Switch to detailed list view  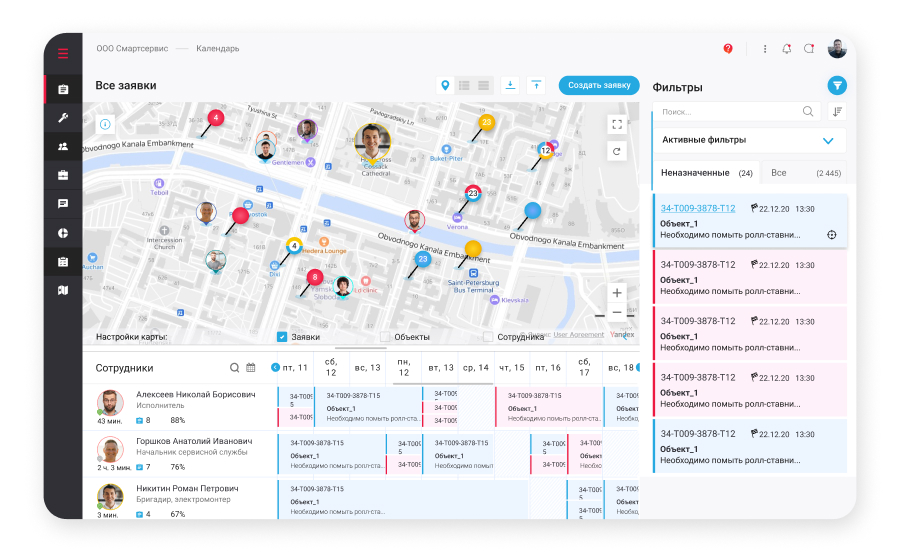(x=464, y=85)
